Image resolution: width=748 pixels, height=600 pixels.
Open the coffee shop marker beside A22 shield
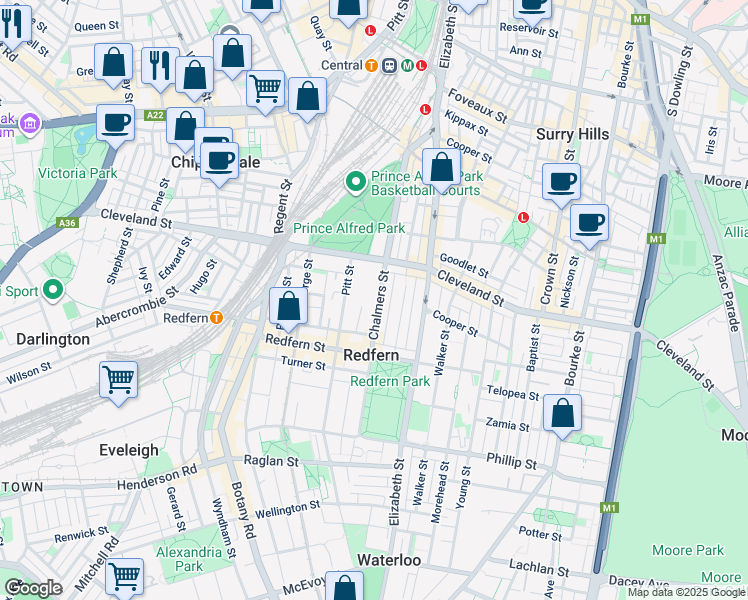coord(115,124)
